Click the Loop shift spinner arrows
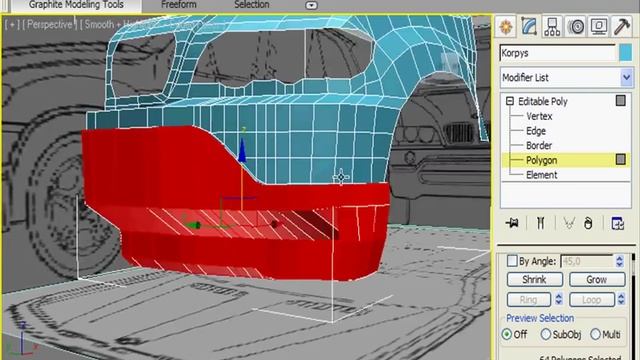Screen dimensions: 640x360 pyautogui.click(x=621, y=299)
